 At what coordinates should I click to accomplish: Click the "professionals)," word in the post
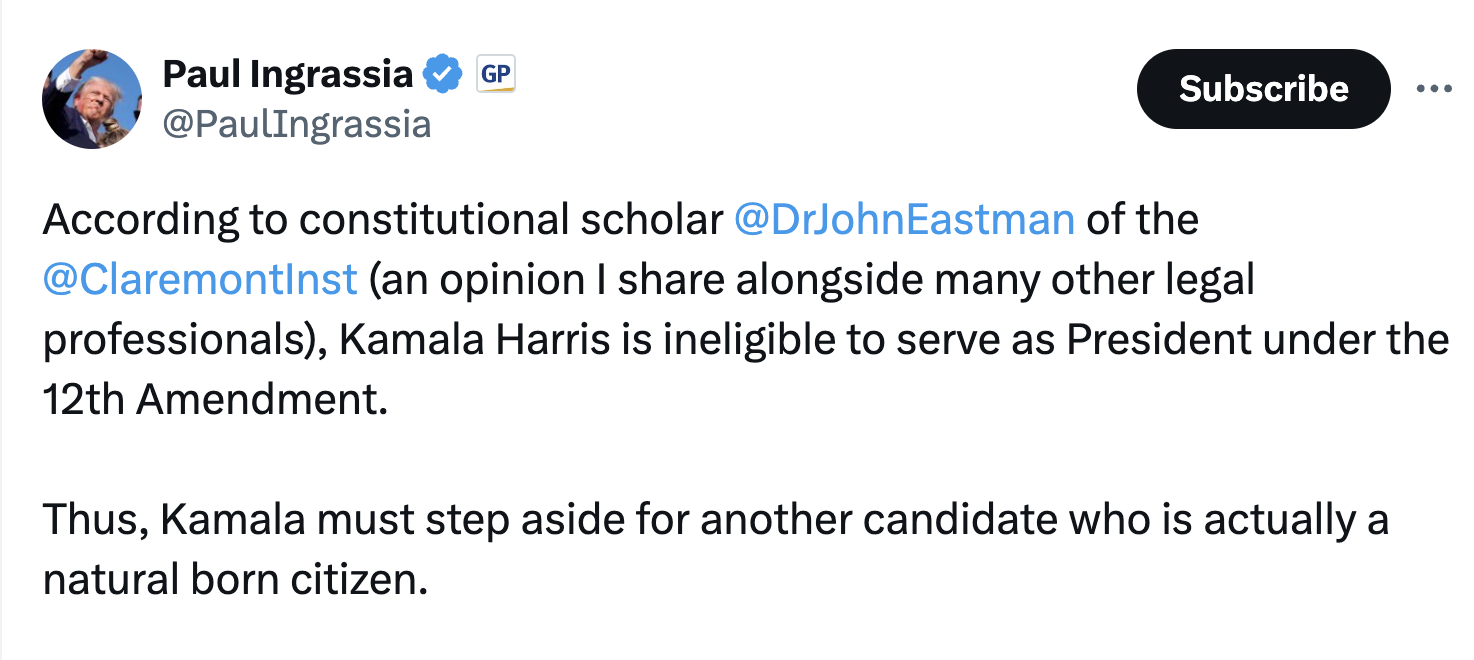click(x=186, y=341)
